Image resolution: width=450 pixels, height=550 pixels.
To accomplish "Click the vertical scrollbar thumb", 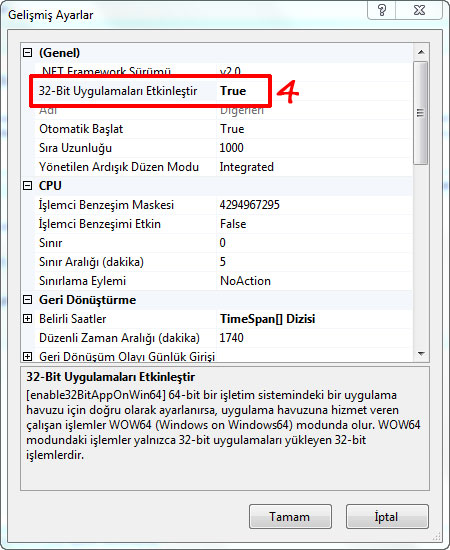I will (x=421, y=113).
